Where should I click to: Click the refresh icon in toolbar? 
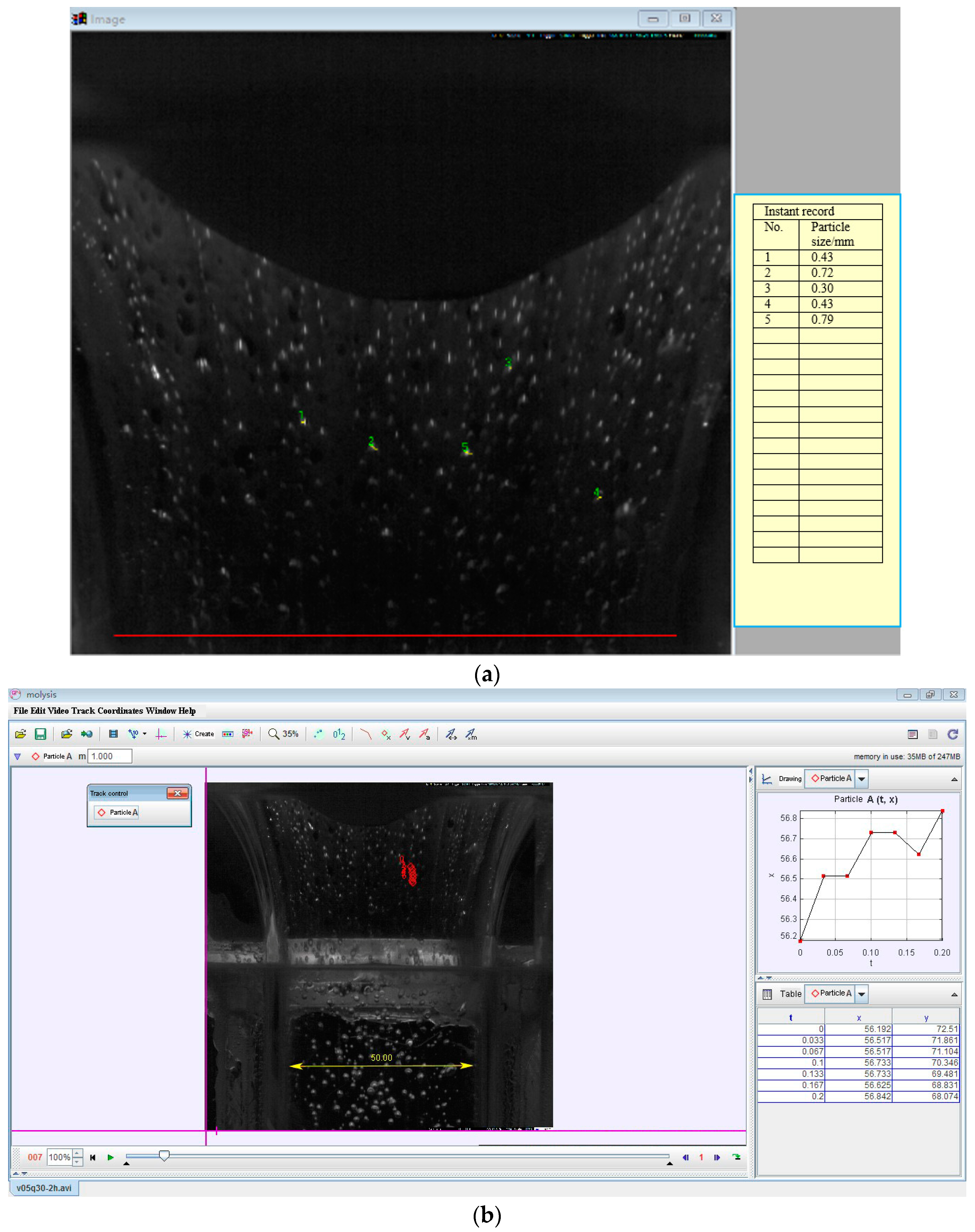pyautogui.click(x=952, y=734)
